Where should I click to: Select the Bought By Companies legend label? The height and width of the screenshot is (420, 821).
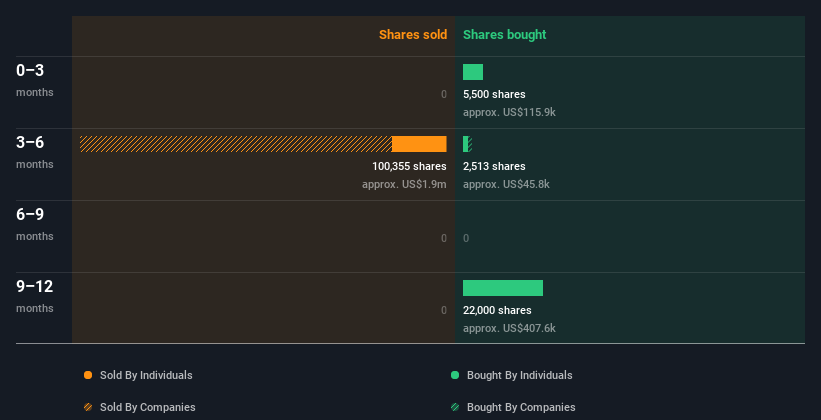click(x=521, y=407)
